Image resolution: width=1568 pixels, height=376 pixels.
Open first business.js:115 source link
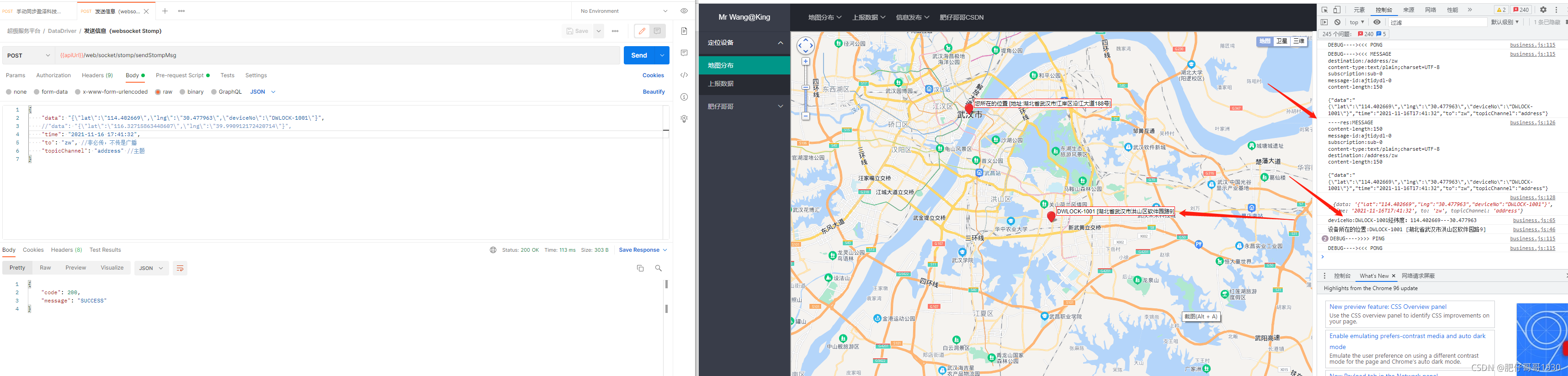pyautogui.click(x=1532, y=45)
